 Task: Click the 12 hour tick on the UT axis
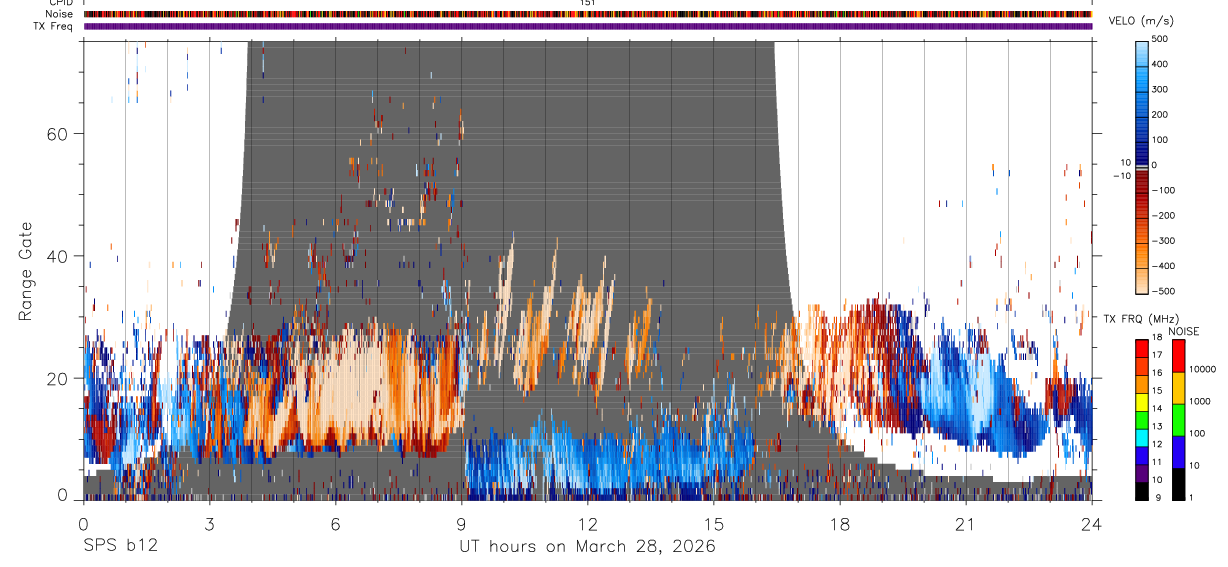tap(587, 523)
